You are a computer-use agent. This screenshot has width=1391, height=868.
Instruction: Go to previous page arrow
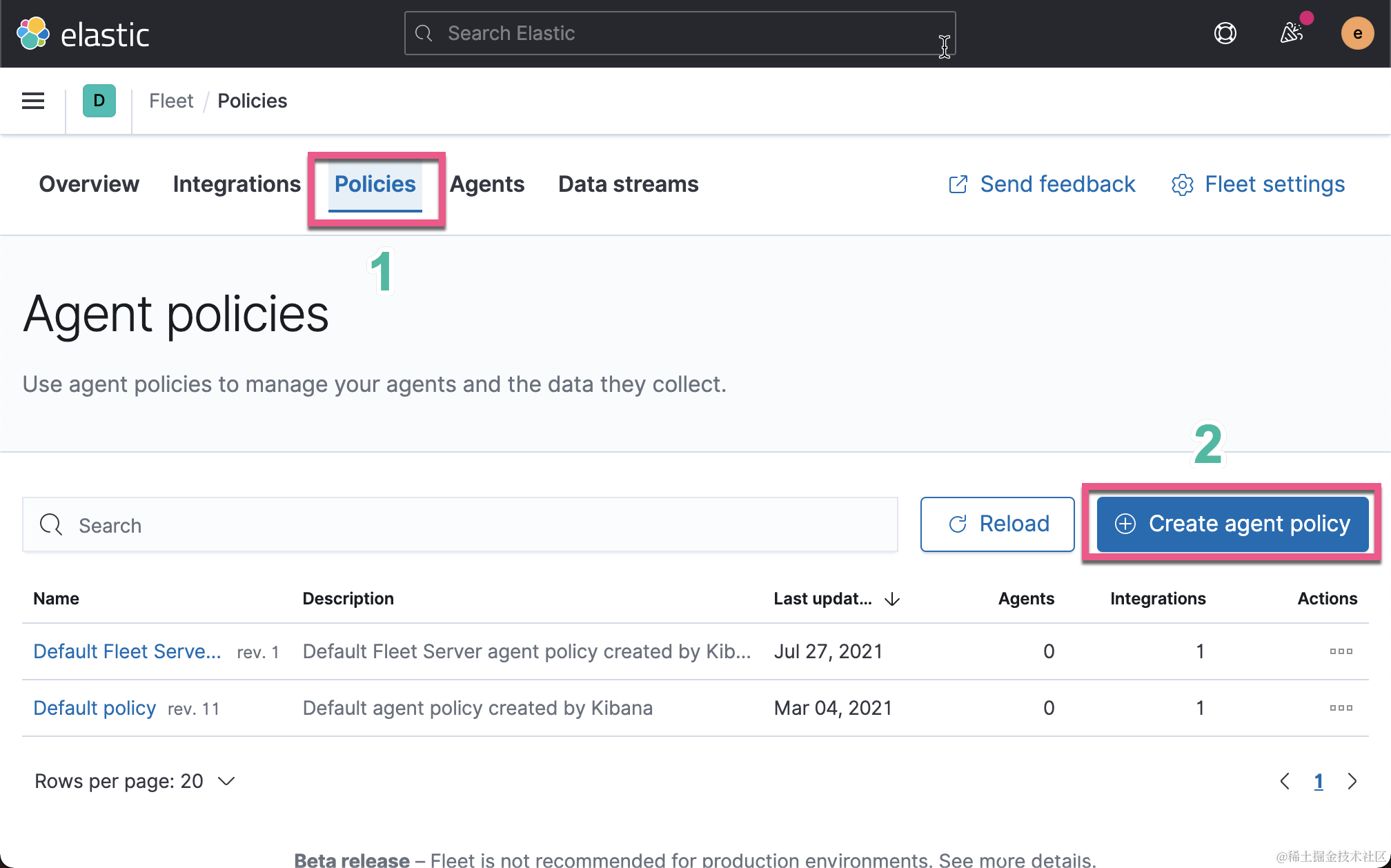coord(1285,781)
